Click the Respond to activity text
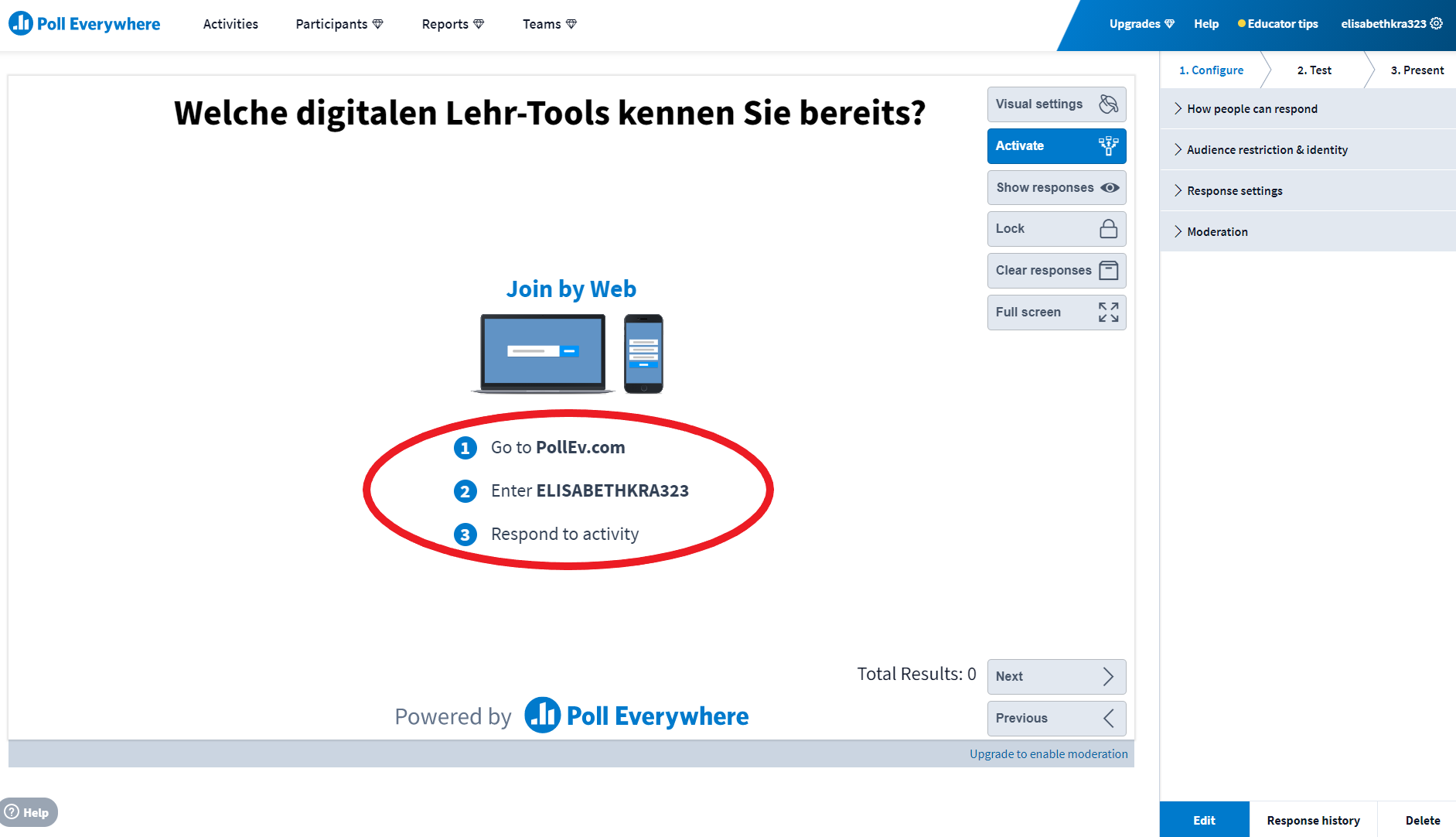Viewport: 1456px width, 837px height. [564, 535]
